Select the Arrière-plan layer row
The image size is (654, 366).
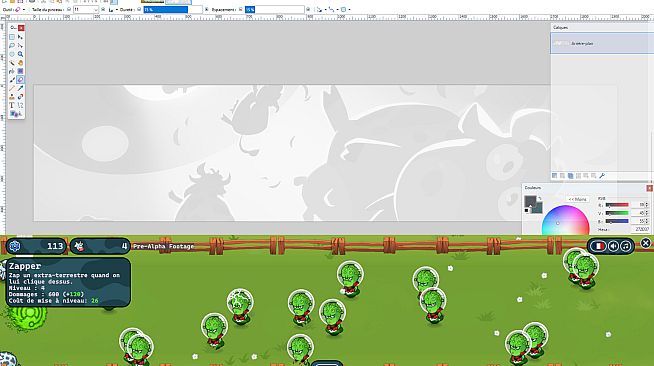tap(602, 43)
